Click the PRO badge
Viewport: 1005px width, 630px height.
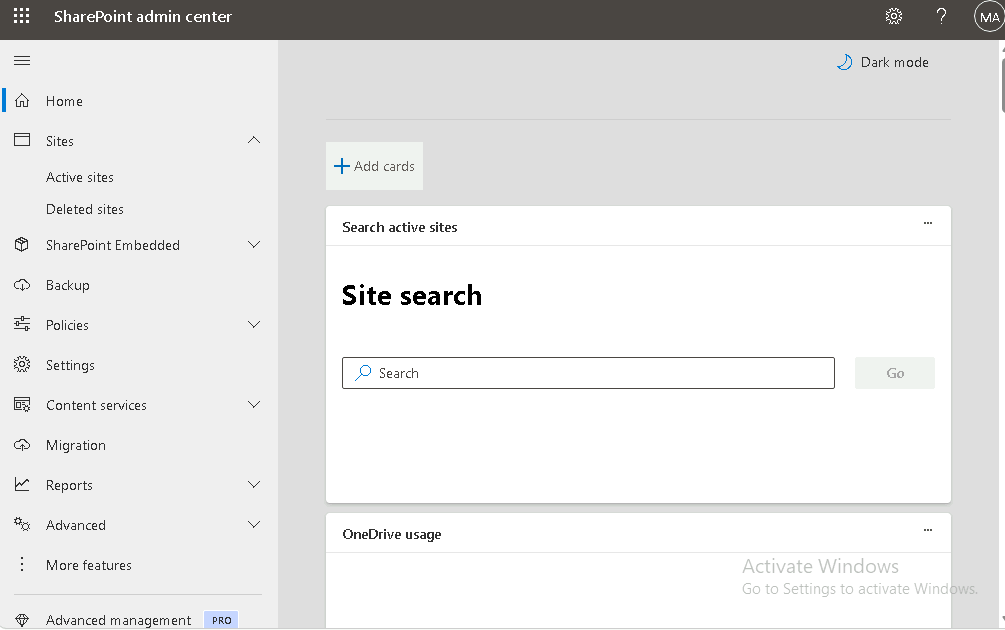point(221,620)
